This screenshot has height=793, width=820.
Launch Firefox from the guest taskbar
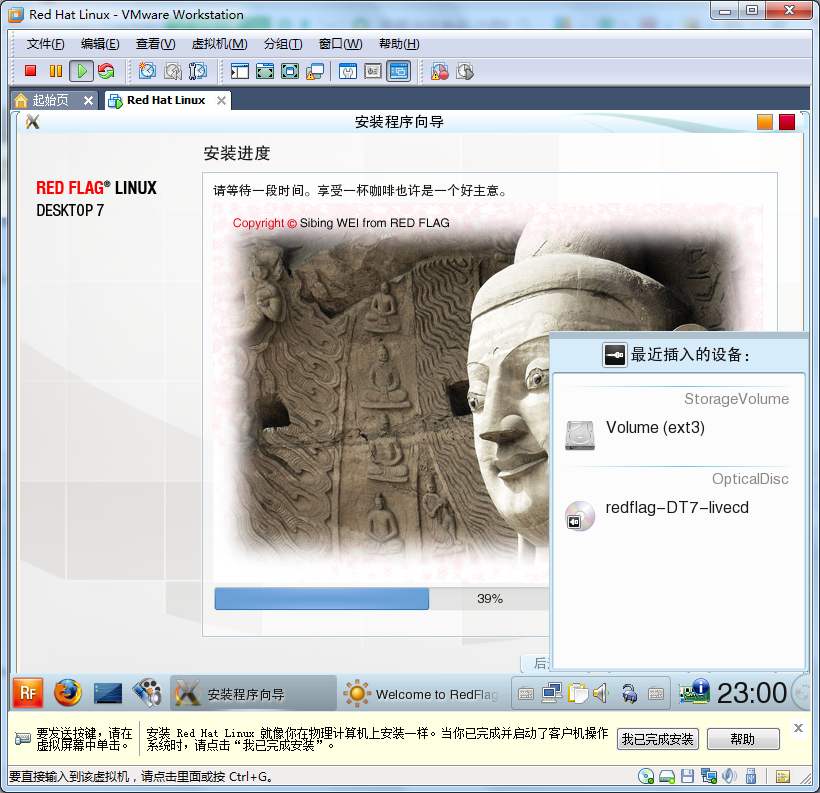click(67, 693)
